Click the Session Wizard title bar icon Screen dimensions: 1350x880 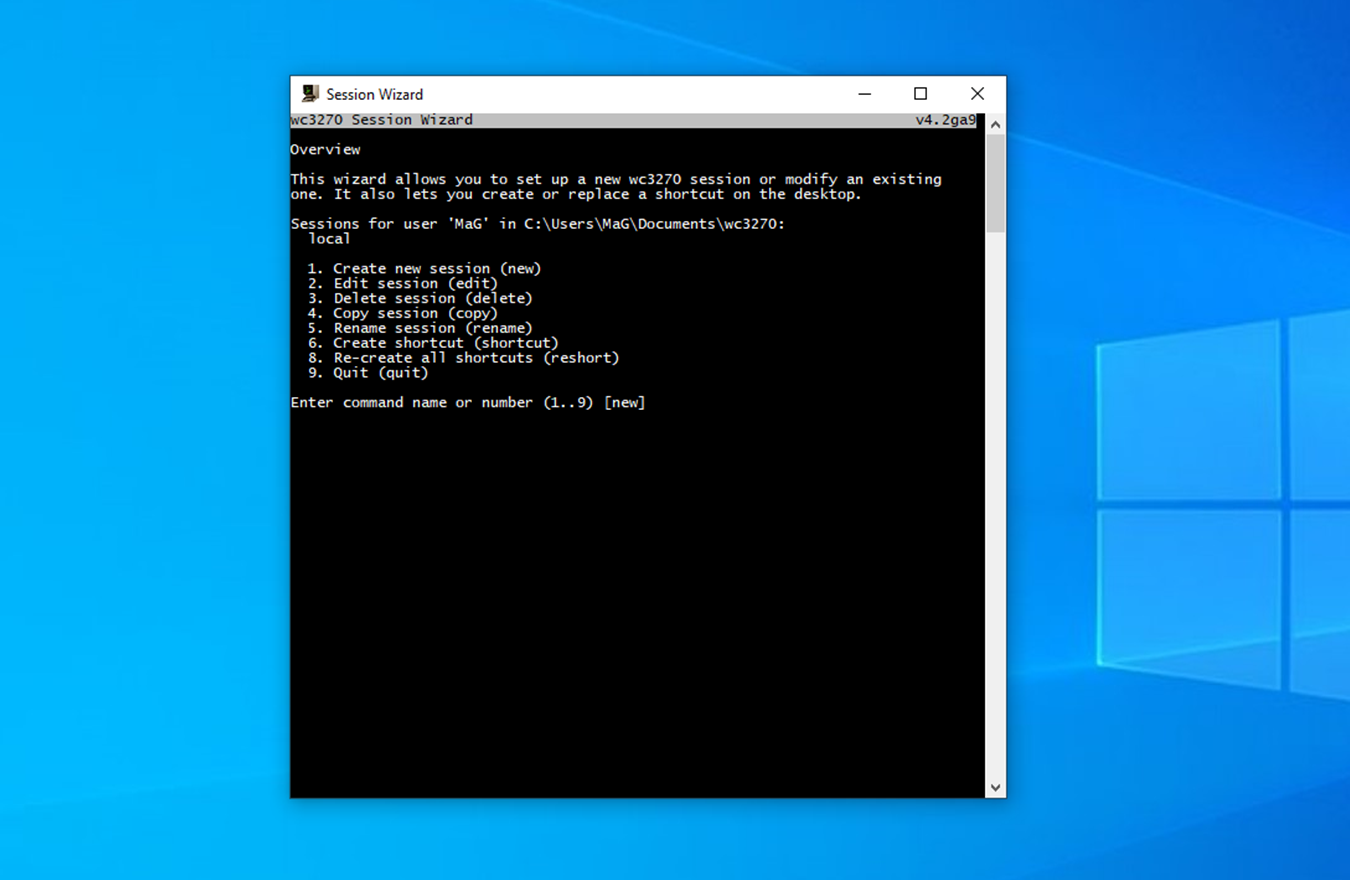310,94
